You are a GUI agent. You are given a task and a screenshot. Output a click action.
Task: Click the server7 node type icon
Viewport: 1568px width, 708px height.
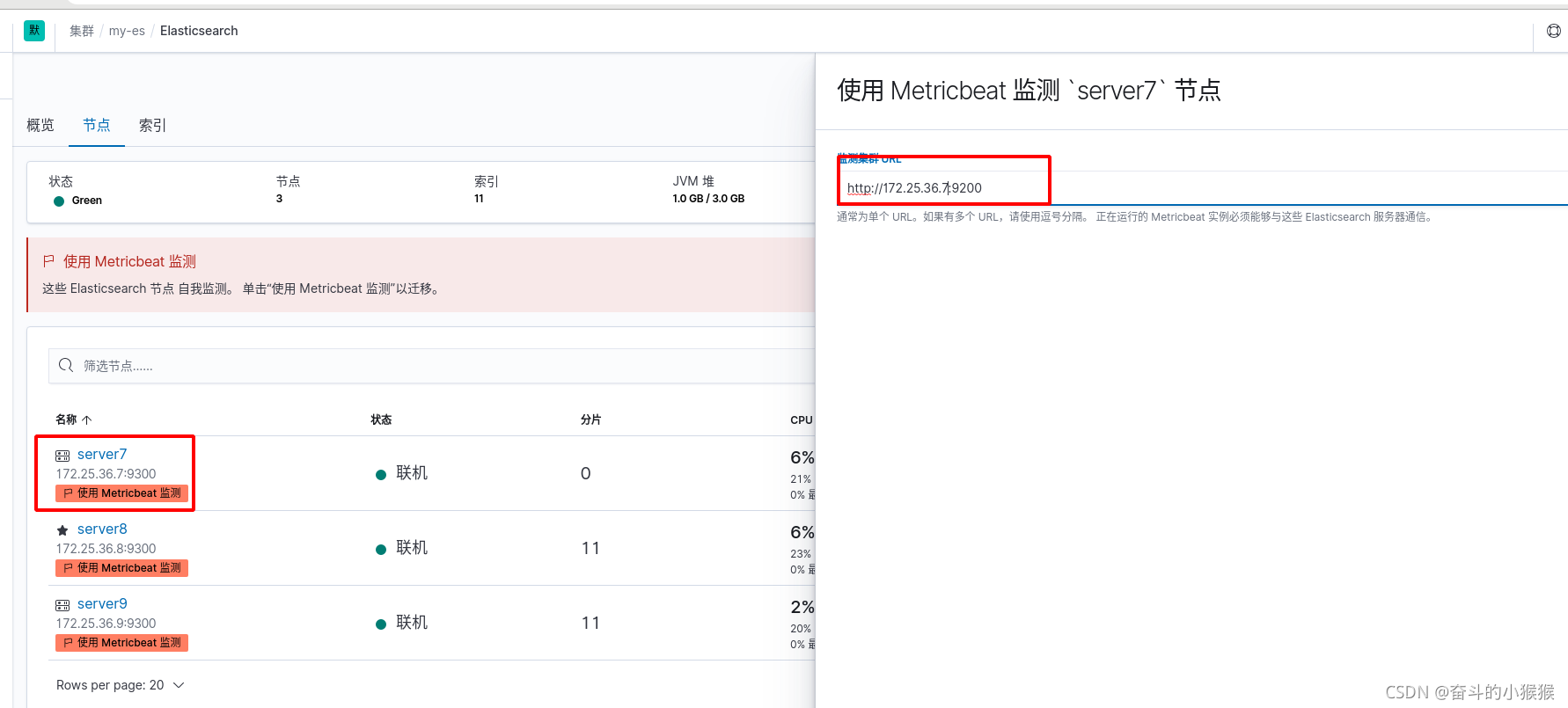click(x=62, y=456)
